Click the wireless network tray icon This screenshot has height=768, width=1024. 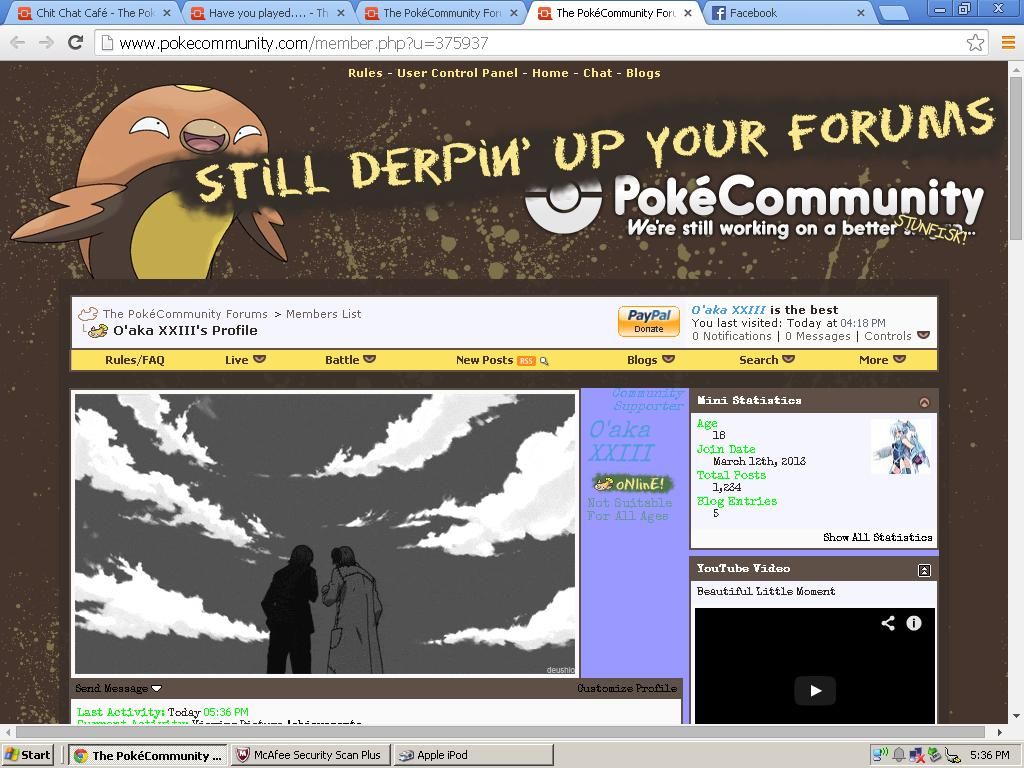881,755
